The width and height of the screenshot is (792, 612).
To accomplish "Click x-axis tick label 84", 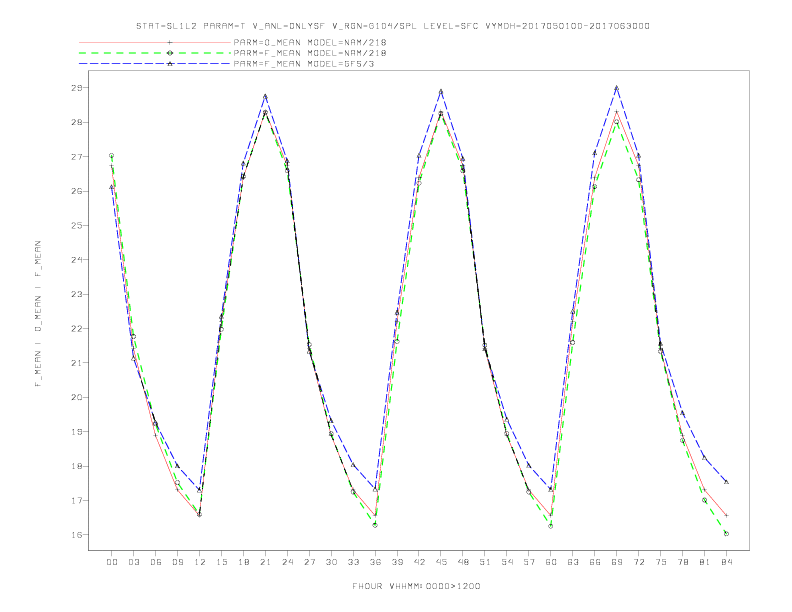I will tap(726, 562).
